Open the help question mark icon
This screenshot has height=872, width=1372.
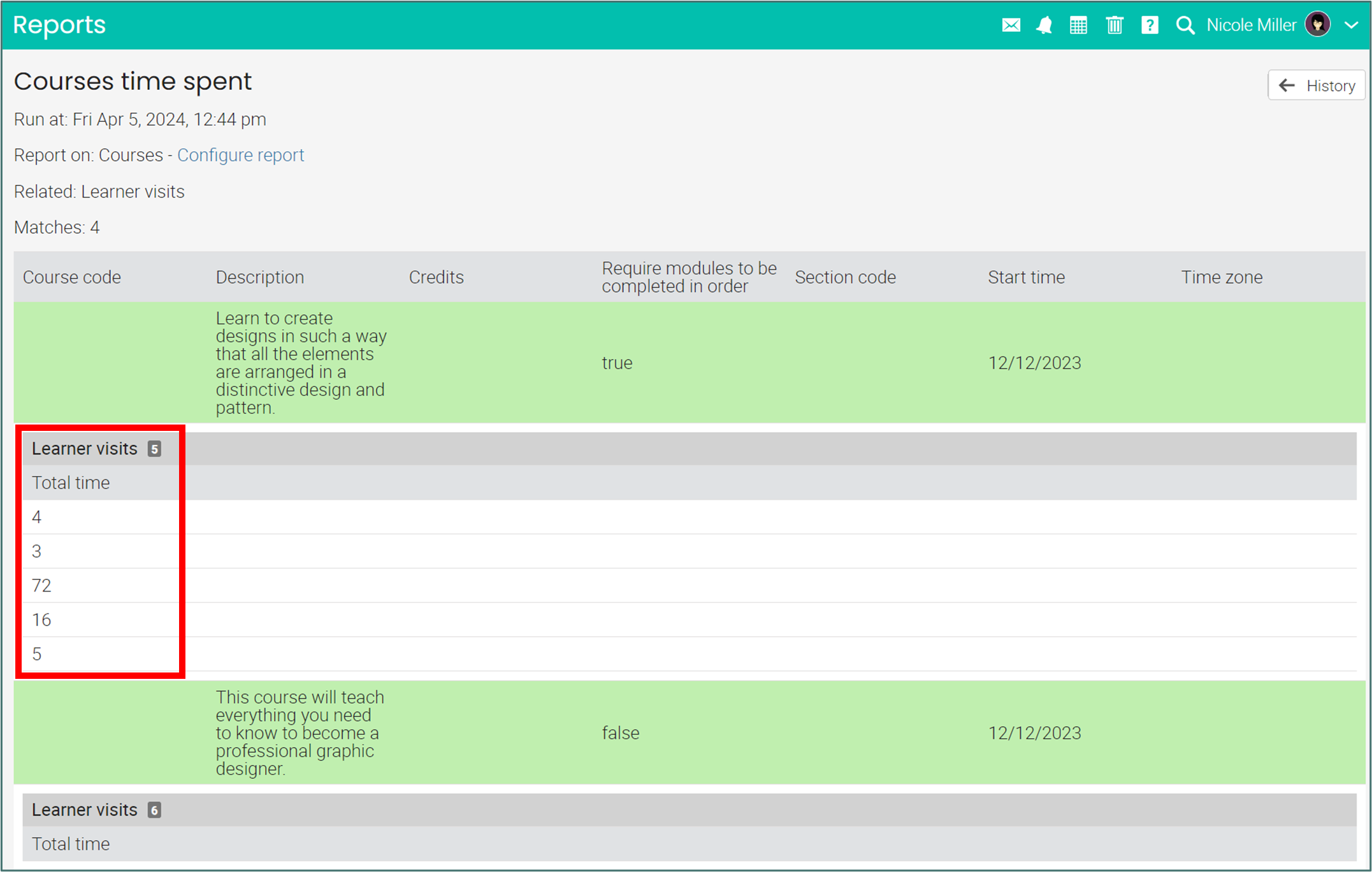pos(1150,25)
